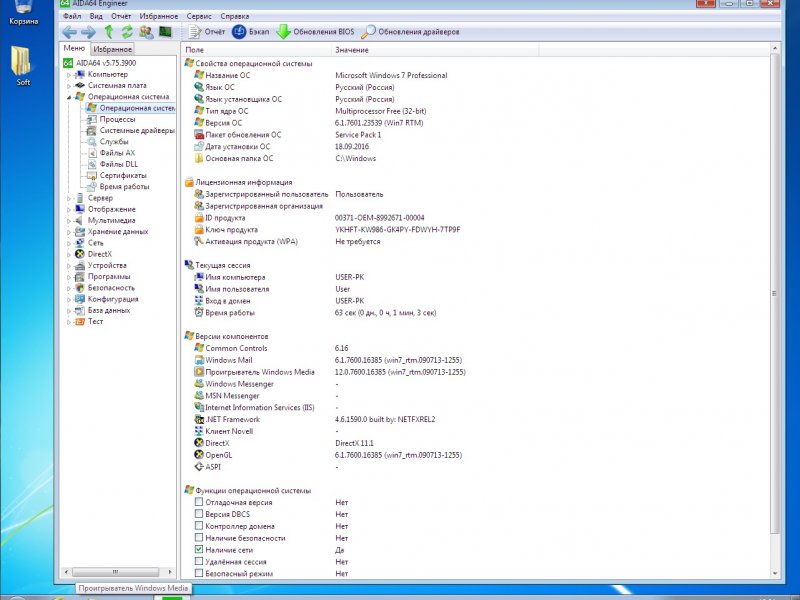Select the Soft folder on the desktop
The height and width of the screenshot is (600, 800).
[22, 66]
